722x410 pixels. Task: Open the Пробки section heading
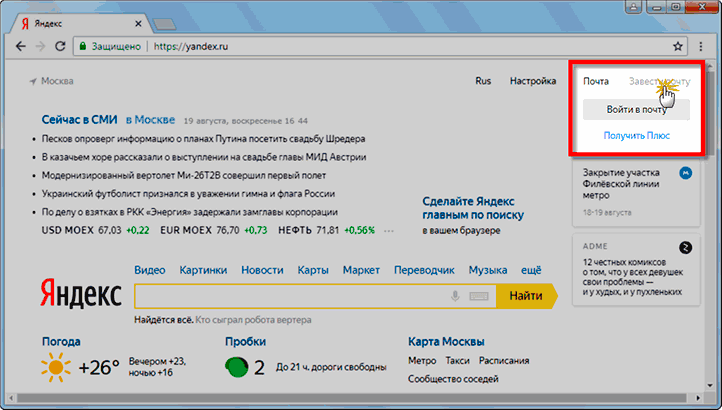pyautogui.click(x=245, y=341)
